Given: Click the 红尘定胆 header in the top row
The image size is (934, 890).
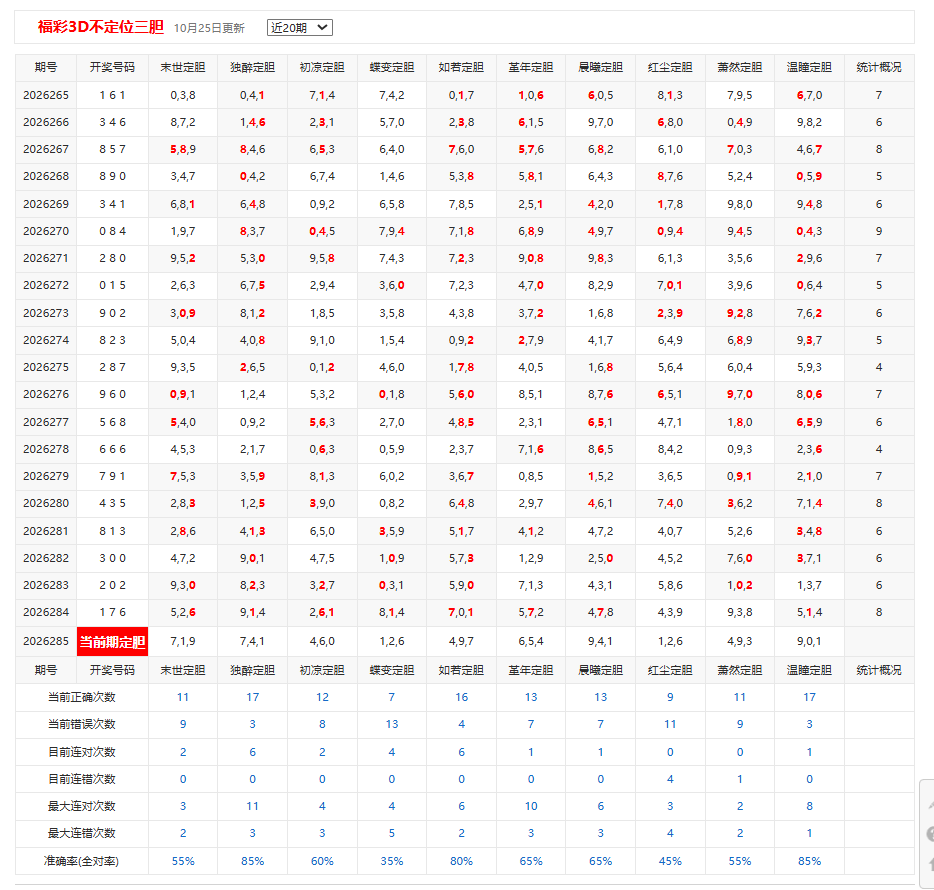Looking at the screenshot, I should point(670,67).
